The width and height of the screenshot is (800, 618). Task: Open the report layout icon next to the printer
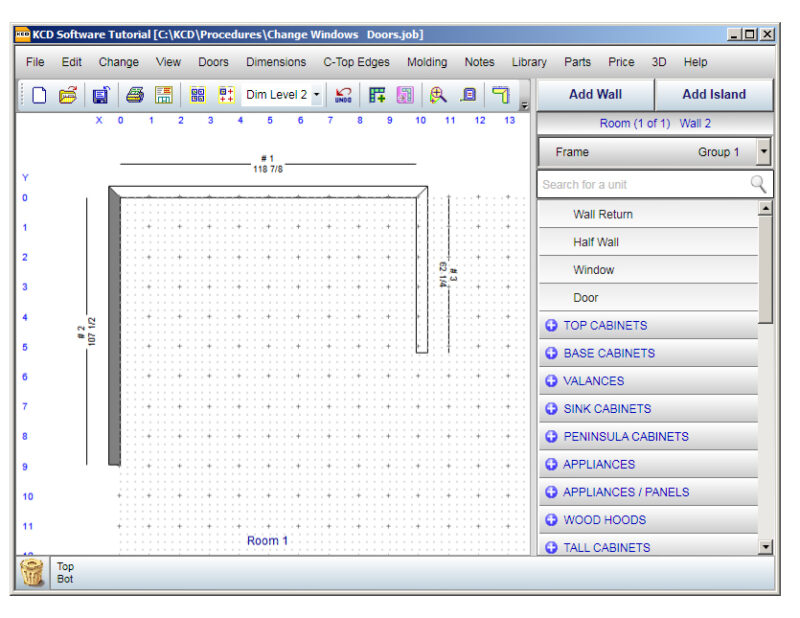[164, 95]
